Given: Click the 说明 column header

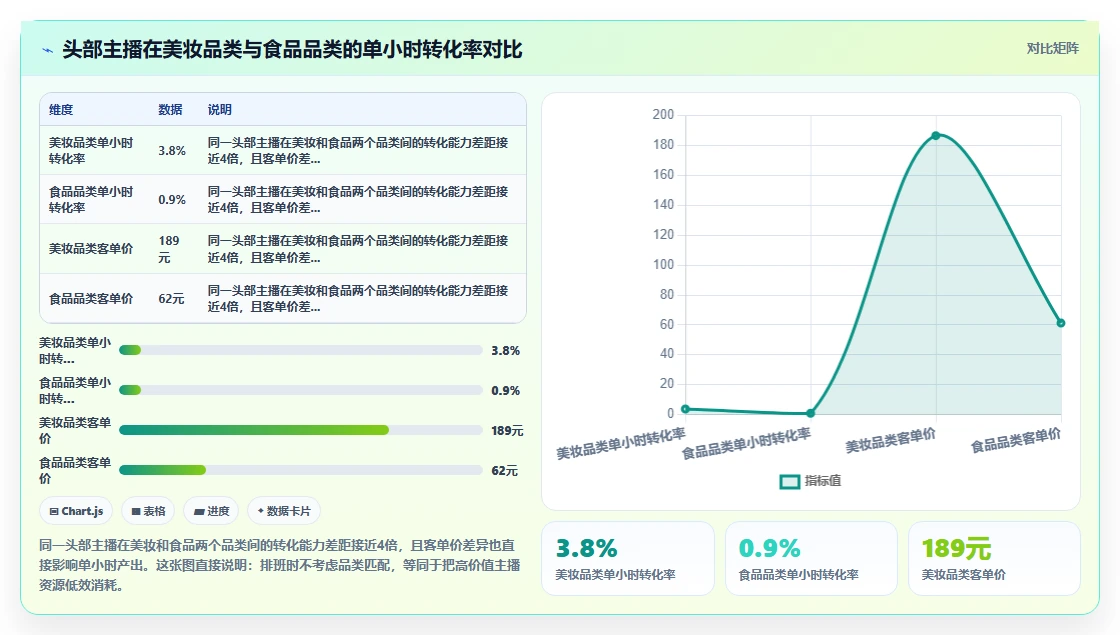Looking at the screenshot, I should click(x=219, y=109).
